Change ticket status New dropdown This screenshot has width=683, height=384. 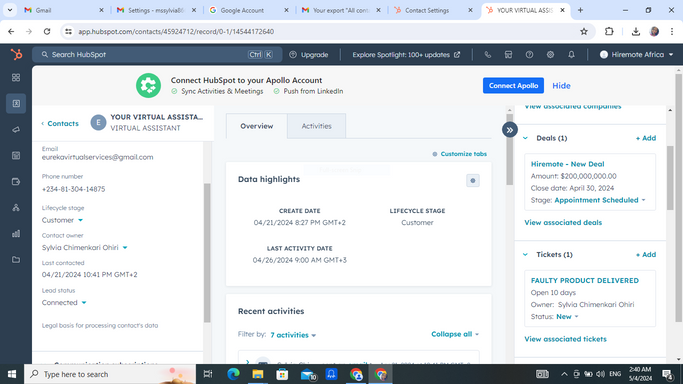tap(567, 317)
